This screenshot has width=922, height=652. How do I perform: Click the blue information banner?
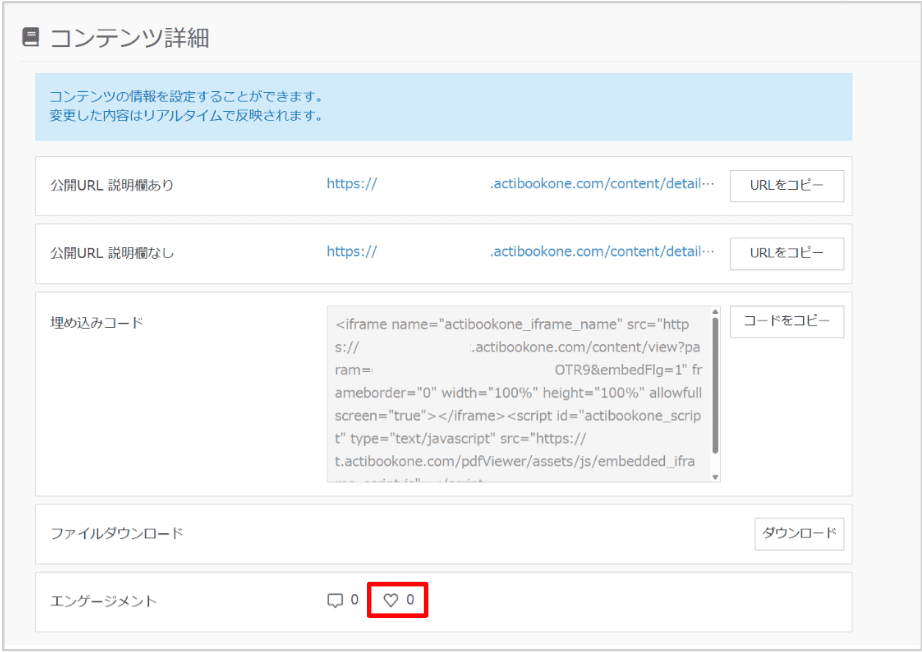pos(443,106)
